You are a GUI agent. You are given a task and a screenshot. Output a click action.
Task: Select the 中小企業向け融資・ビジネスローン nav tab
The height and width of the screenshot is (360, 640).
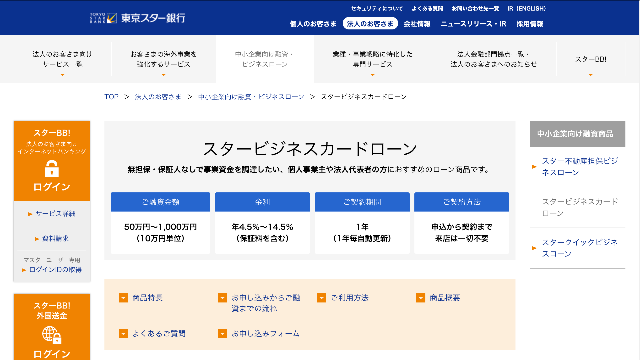[264, 60]
